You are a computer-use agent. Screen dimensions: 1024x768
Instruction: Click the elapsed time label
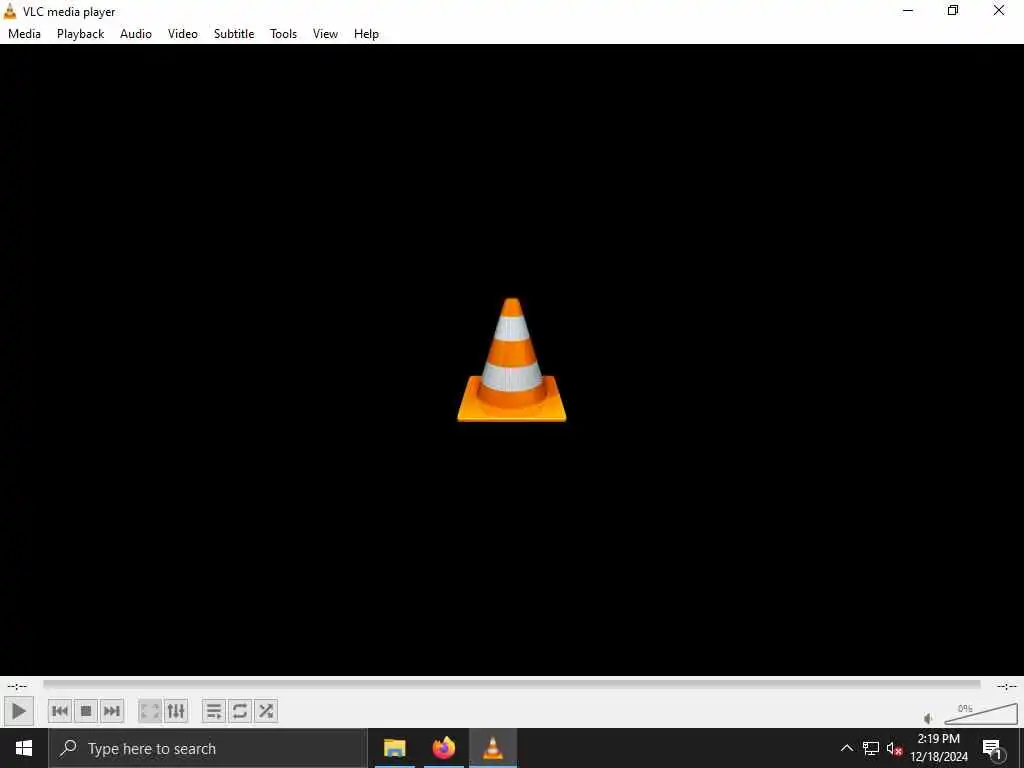[x=18, y=686]
